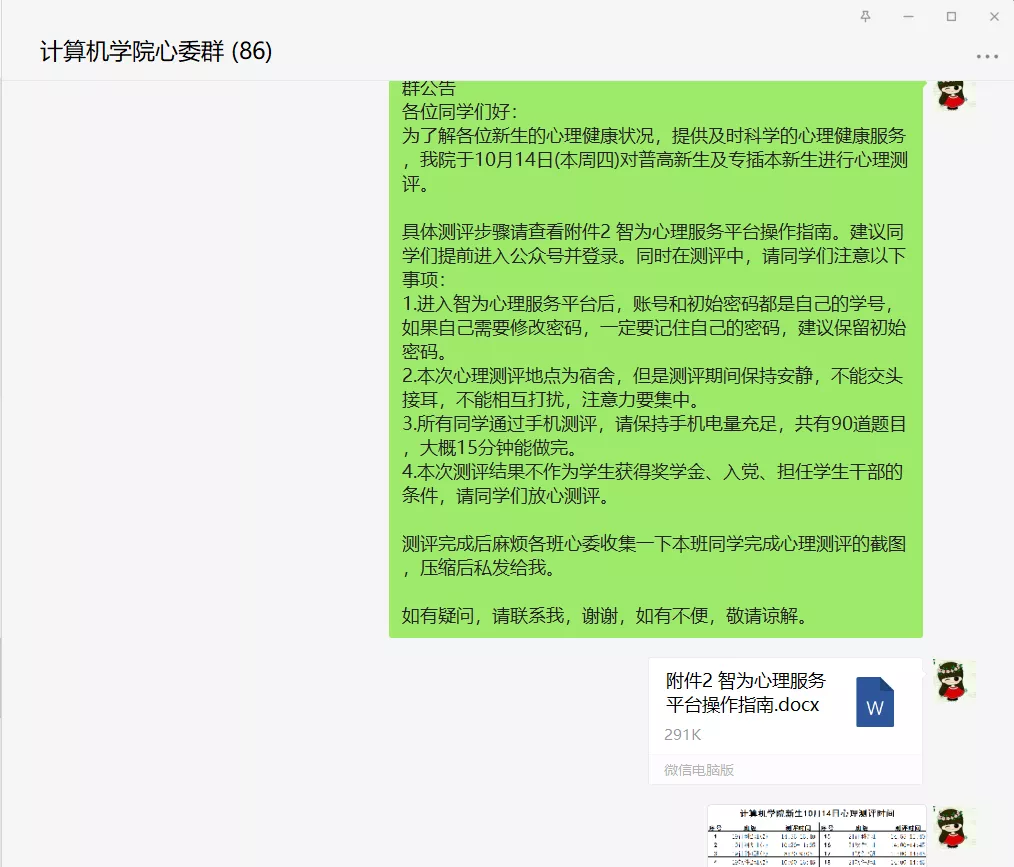Open file 附件2 智为心理服务平台操作指南.docx
Screen dimensions: 1014x867
(x=746, y=692)
